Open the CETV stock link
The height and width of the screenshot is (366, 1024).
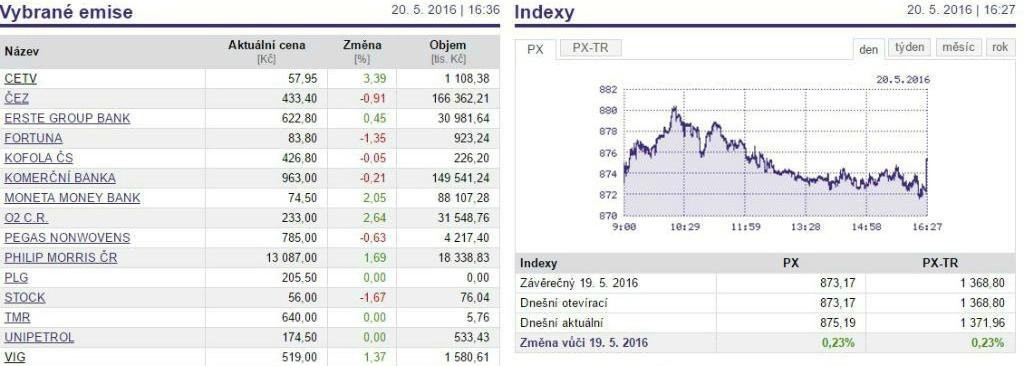click(x=20, y=78)
